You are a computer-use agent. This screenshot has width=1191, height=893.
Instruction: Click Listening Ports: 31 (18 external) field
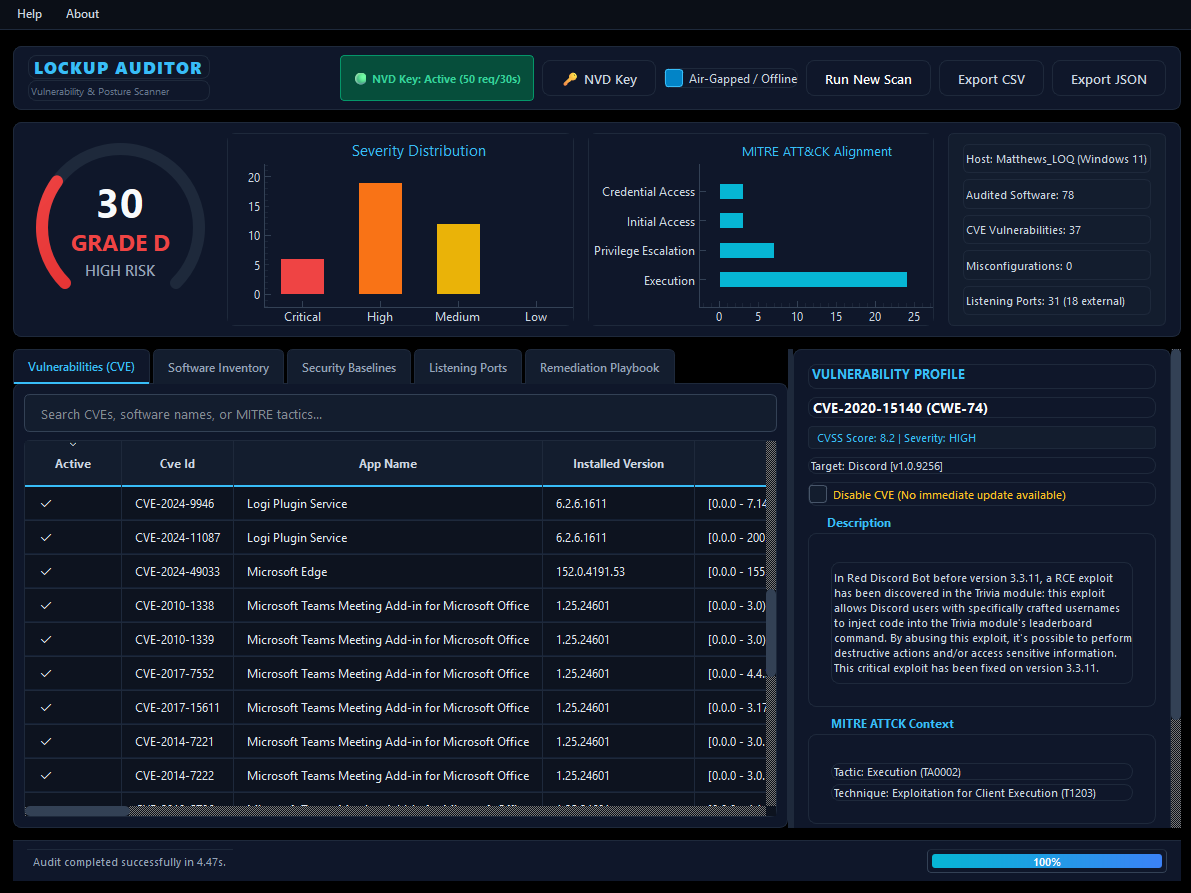click(x=1057, y=301)
